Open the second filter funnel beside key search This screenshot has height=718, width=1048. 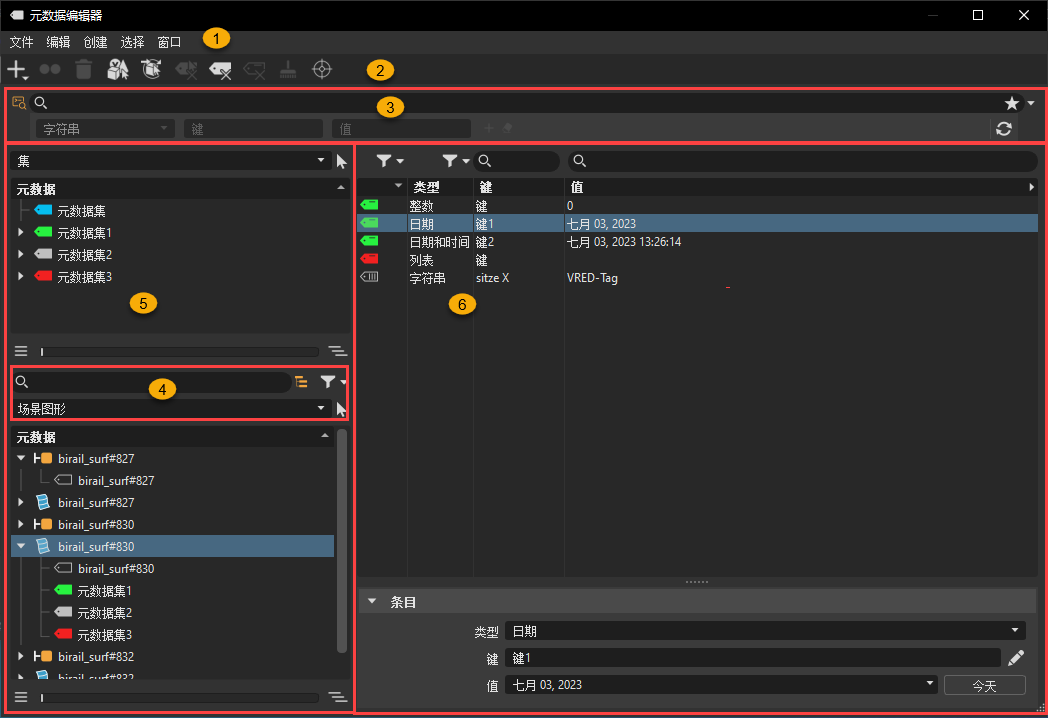tap(456, 160)
